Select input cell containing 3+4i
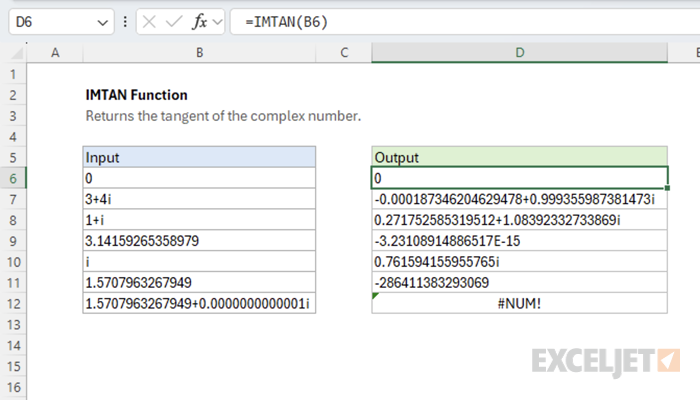This screenshot has height=400, width=700. point(199,199)
